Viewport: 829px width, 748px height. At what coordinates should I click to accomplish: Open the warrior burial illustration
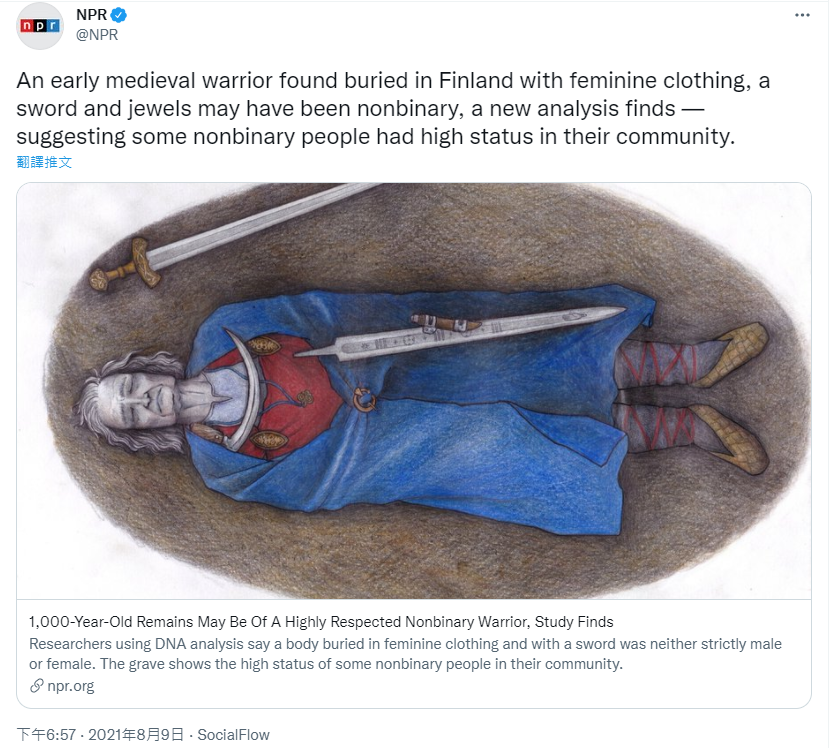coord(414,391)
